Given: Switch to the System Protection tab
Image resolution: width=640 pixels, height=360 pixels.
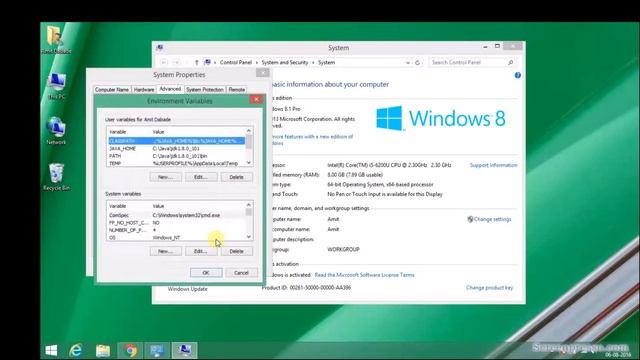Looking at the screenshot, I should pos(204,89).
